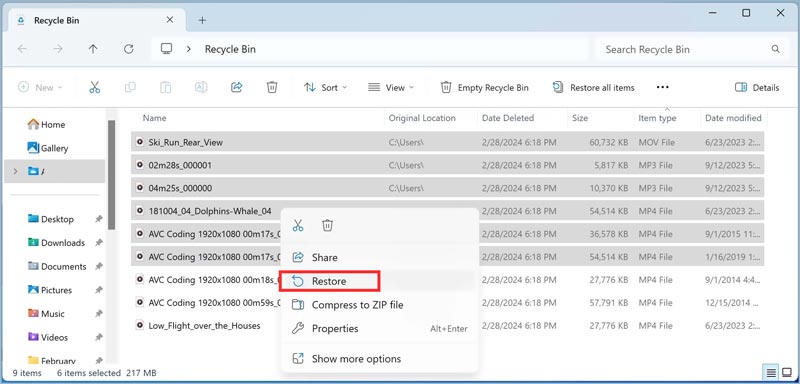The height and width of the screenshot is (384, 800).
Task: Select the Low_Flight_over_the_Houses file name
Action: pyautogui.click(x=205, y=325)
